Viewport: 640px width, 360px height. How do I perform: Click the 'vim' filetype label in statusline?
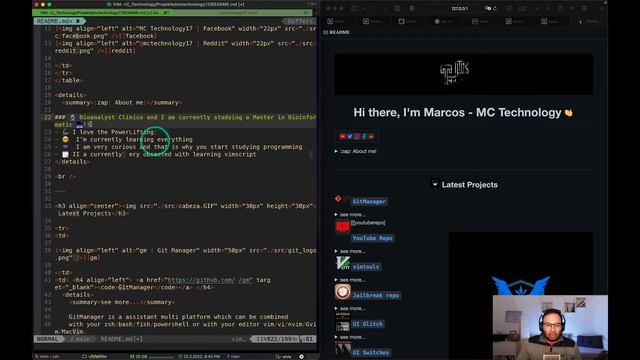(238, 339)
